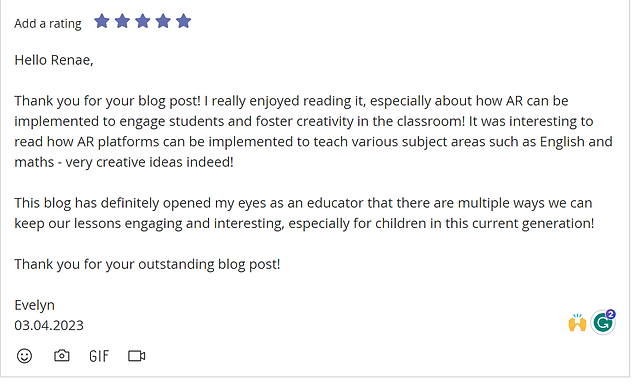The image size is (632, 384).
Task: Click the 'Thank you for your outstanding blog post!' line
Action: point(147,264)
